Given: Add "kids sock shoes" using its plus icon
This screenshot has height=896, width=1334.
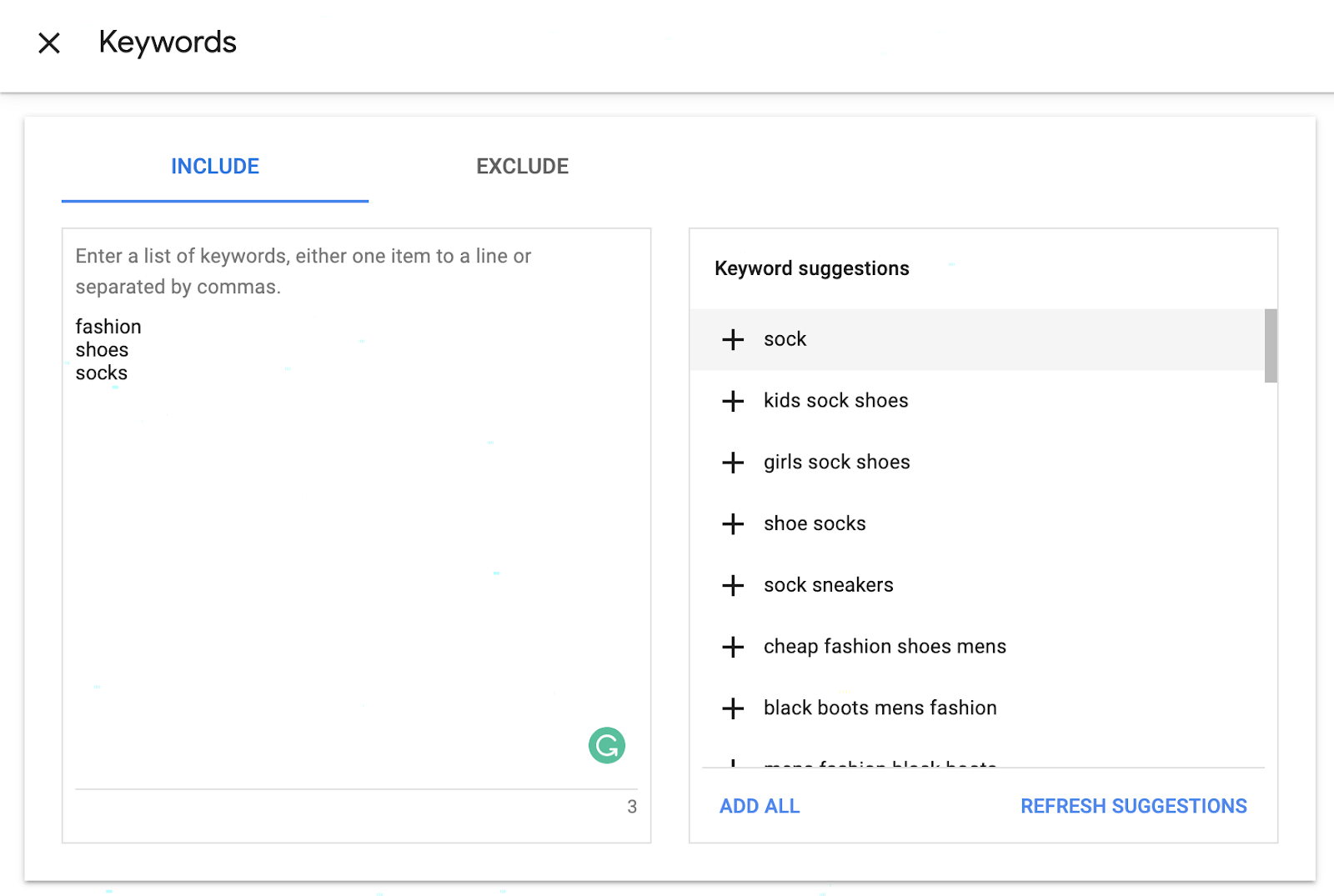Looking at the screenshot, I should (x=733, y=401).
